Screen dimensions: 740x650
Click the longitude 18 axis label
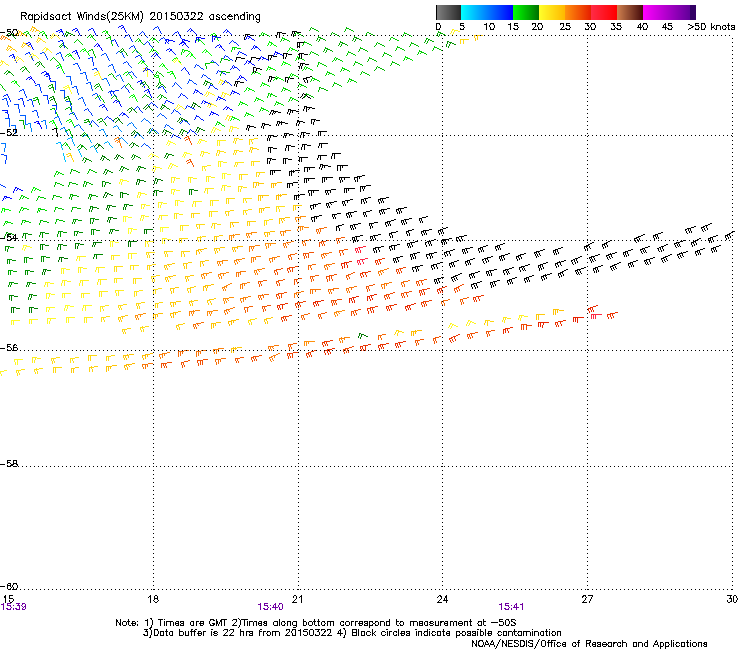(153, 599)
